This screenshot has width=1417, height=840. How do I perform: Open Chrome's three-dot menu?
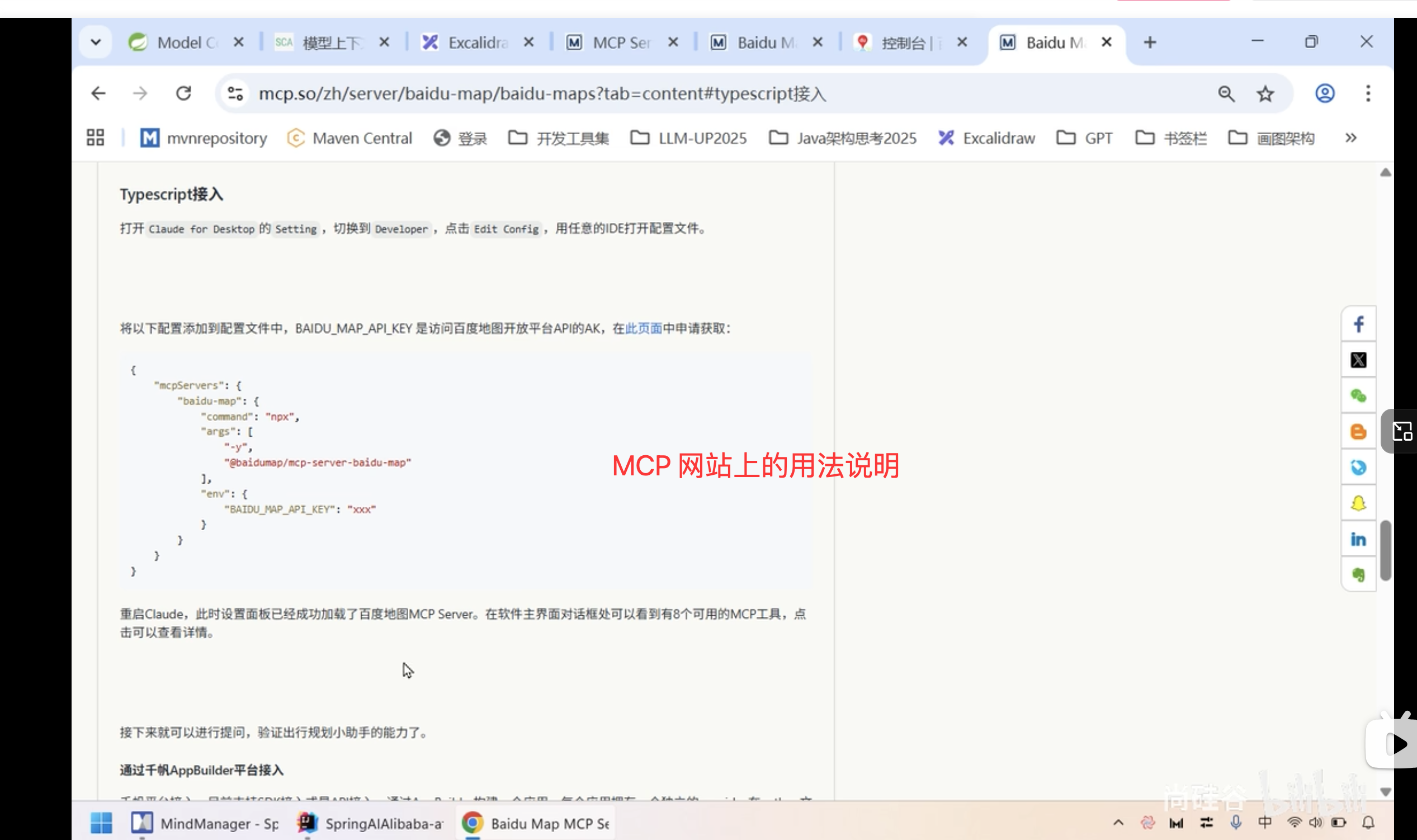point(1369,93)
